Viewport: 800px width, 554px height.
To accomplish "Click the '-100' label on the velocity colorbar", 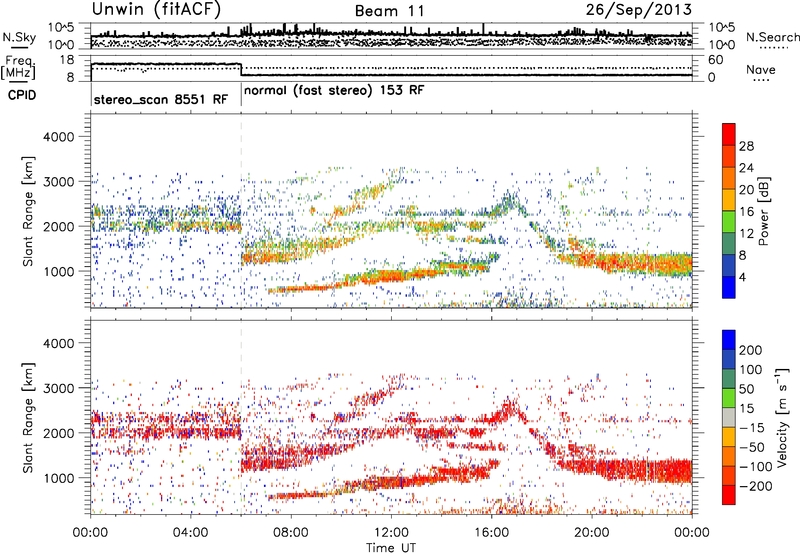I will 755,467.
